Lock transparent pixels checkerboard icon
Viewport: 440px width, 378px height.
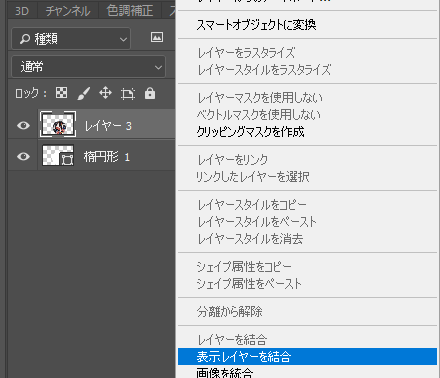(61, 93)
